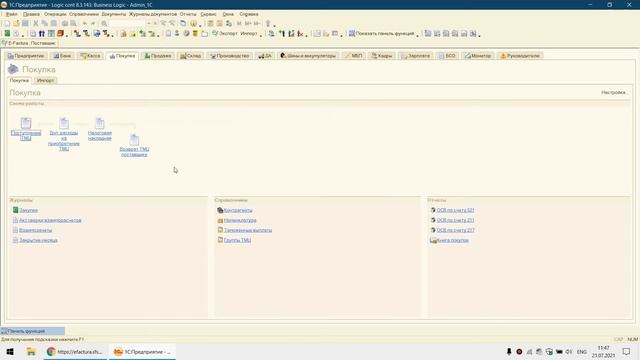640x360 pixels.
Task: Click the calculator icon in top toolbar
Action: pos(210,24)
